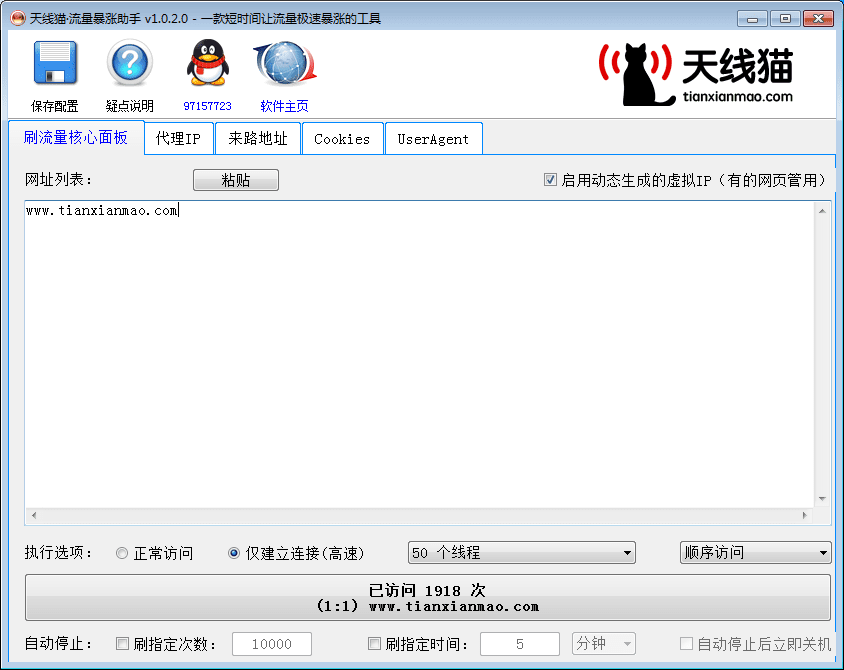Click the time value field showing 5
This screenshot has width=844, height=670.
click(520, 644)
